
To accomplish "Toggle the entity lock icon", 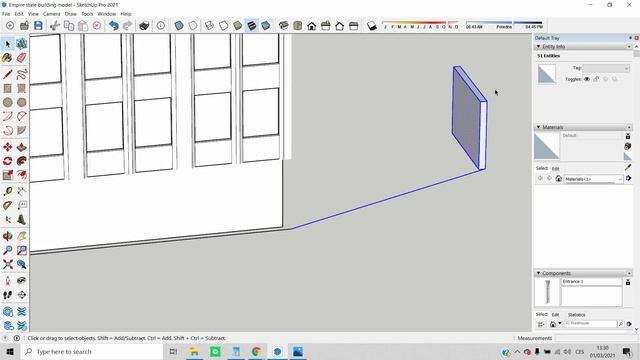I will coord(596,79).
